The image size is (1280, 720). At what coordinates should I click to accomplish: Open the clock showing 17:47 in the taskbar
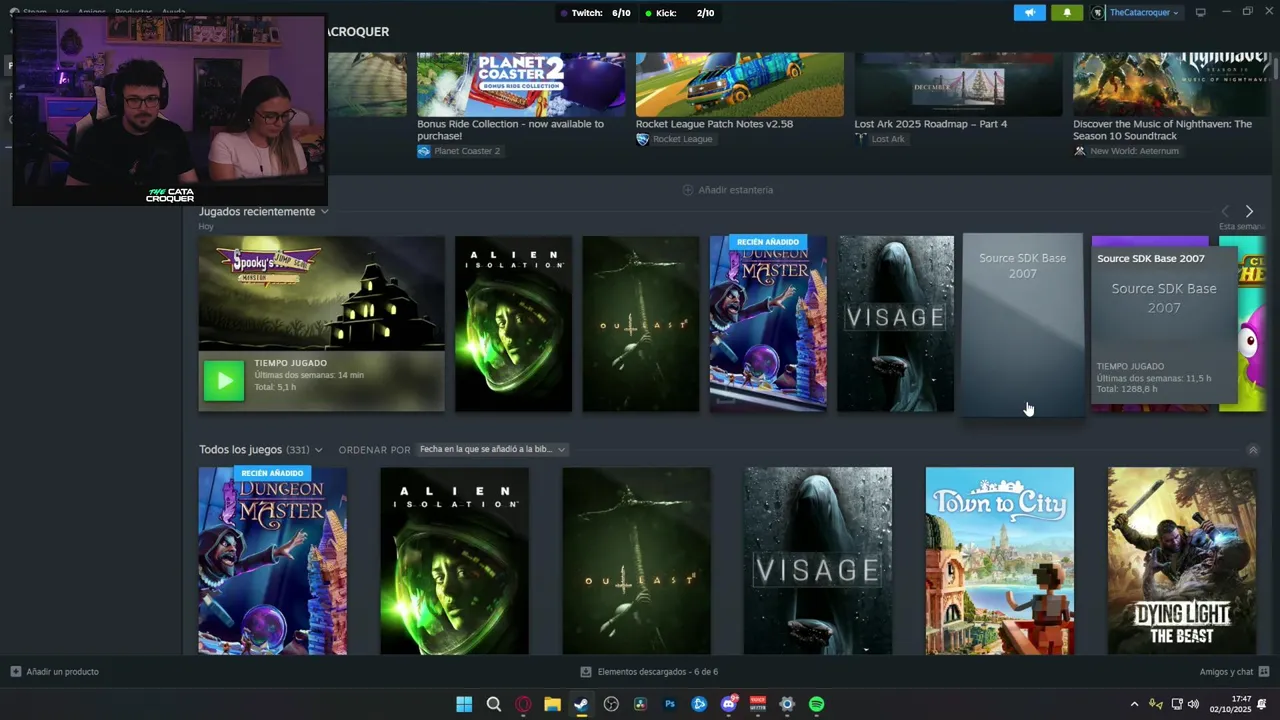coord(1230,704)
